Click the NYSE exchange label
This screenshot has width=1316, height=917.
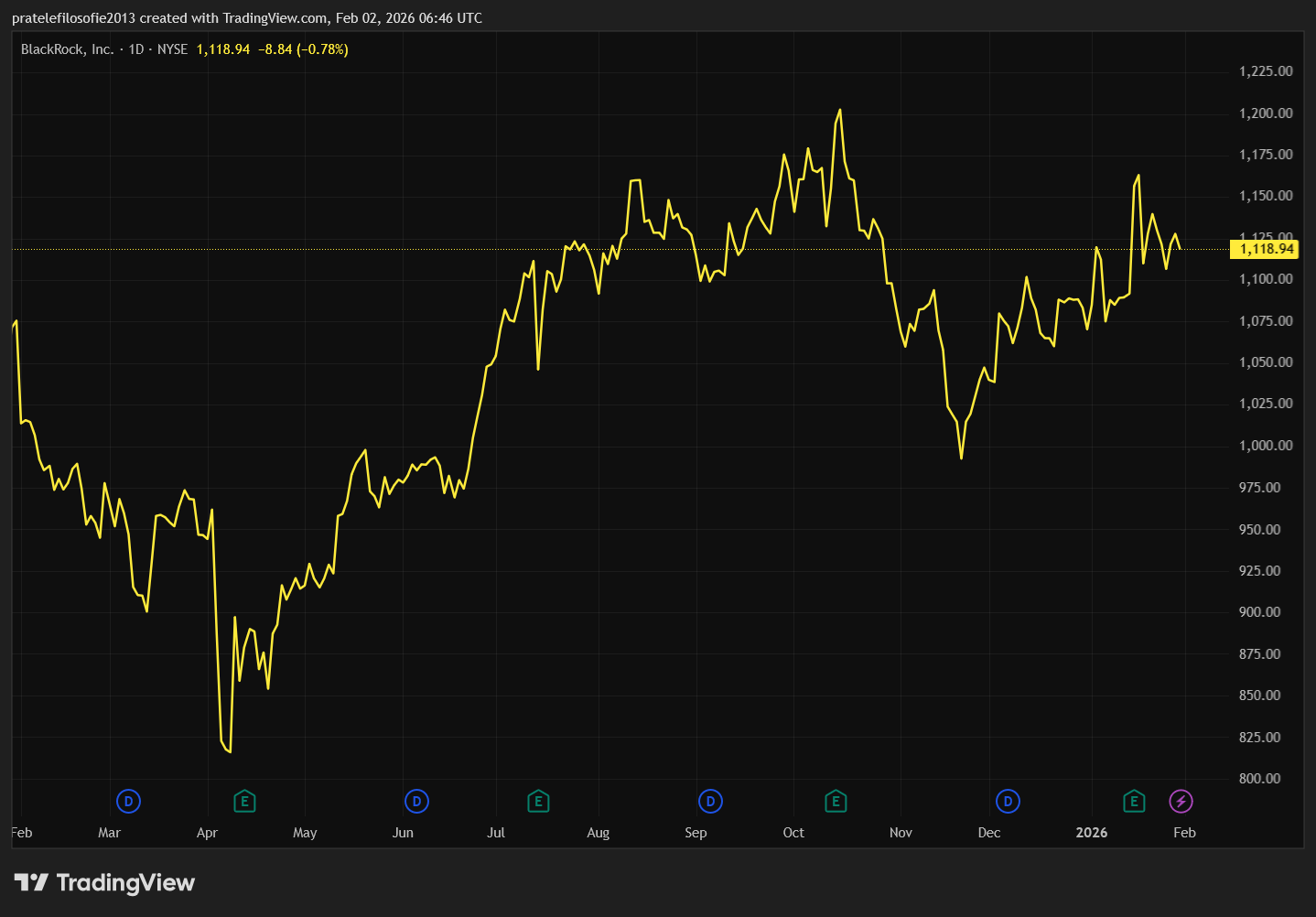coord(172,49)
